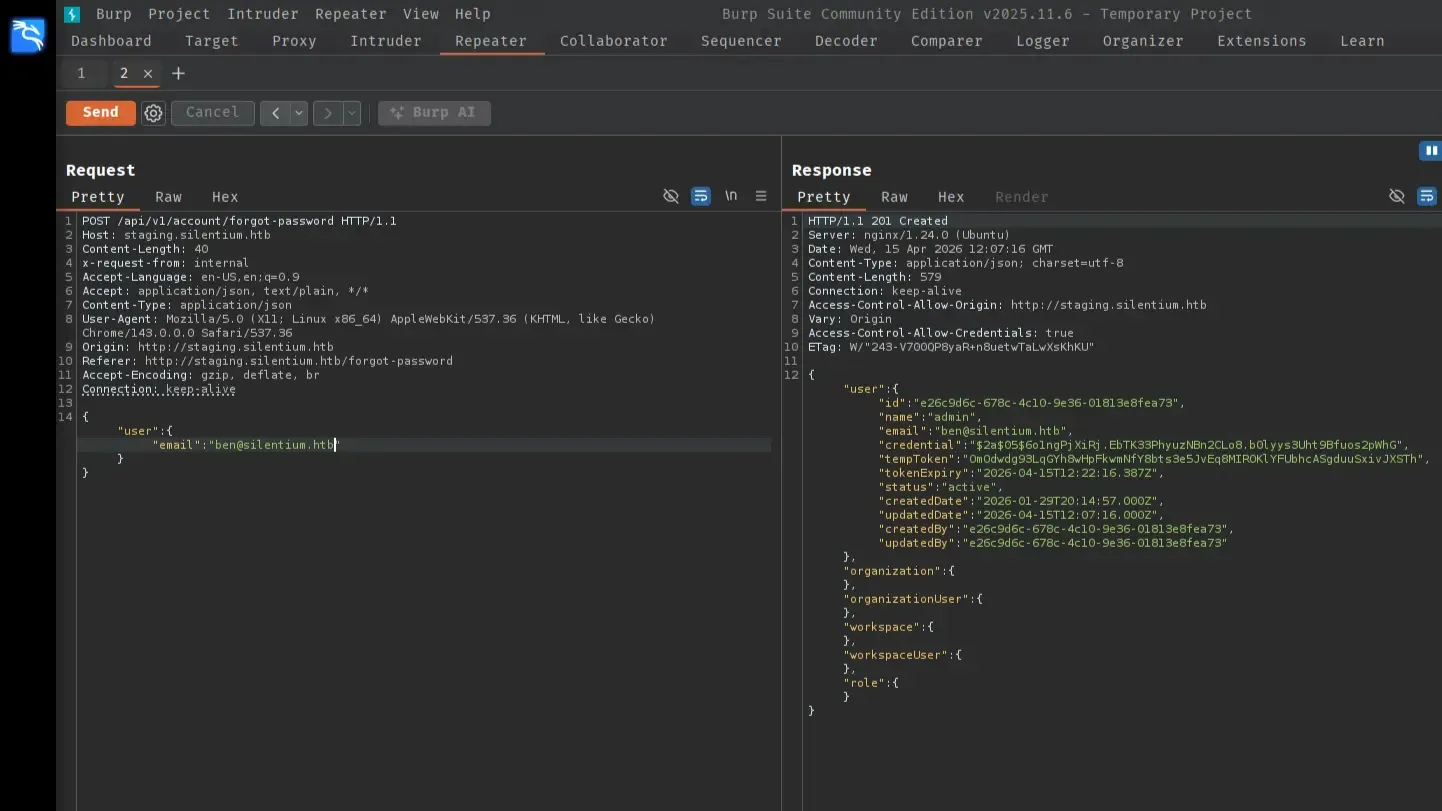This screenshot has width=1442, height=811.
Task: Open the Burp menu
Action: (x=114, y=14)
